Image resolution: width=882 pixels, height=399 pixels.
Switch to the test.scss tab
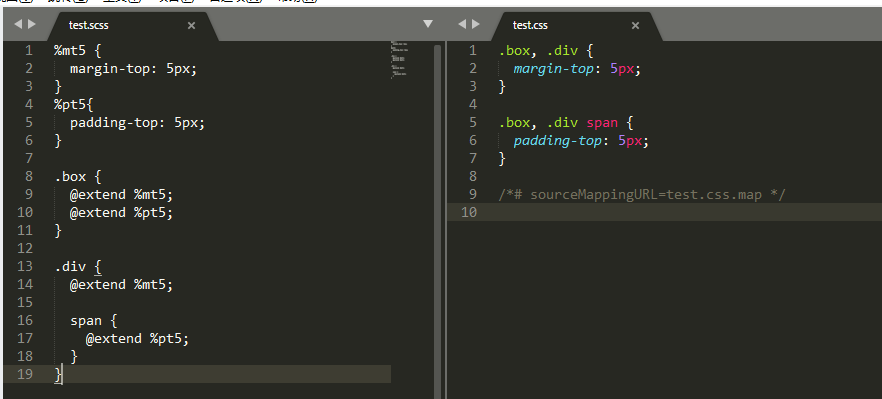89,25
